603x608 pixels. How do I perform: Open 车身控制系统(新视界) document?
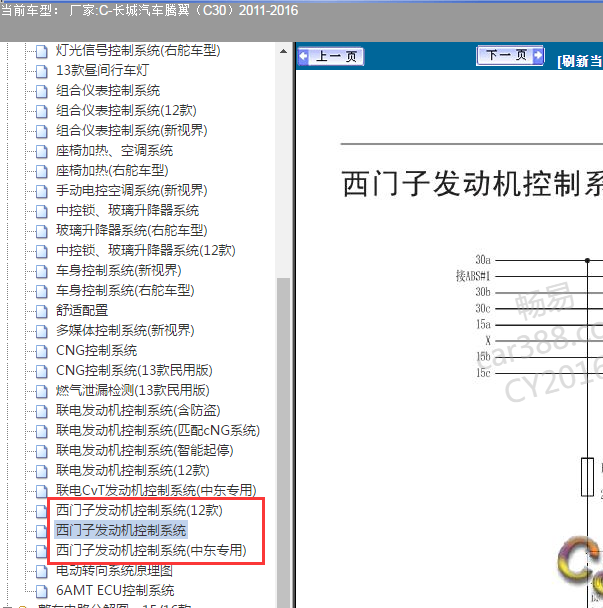pyautogui.click(x=118, y=270)
